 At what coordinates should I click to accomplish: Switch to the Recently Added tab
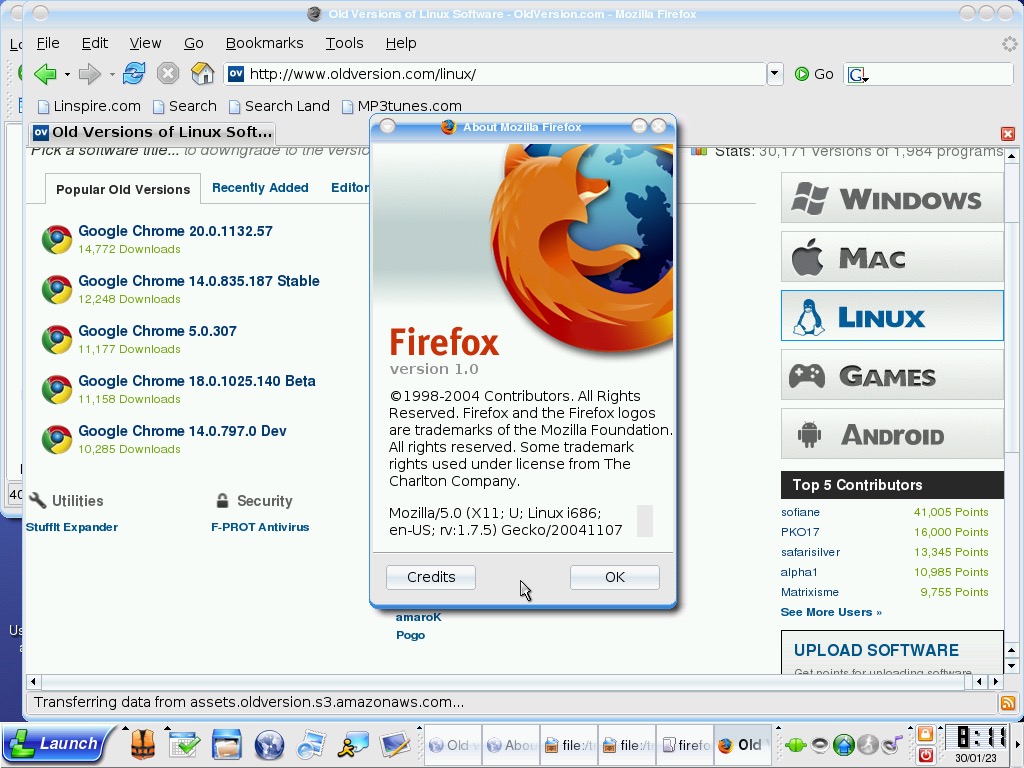(260, 188)
